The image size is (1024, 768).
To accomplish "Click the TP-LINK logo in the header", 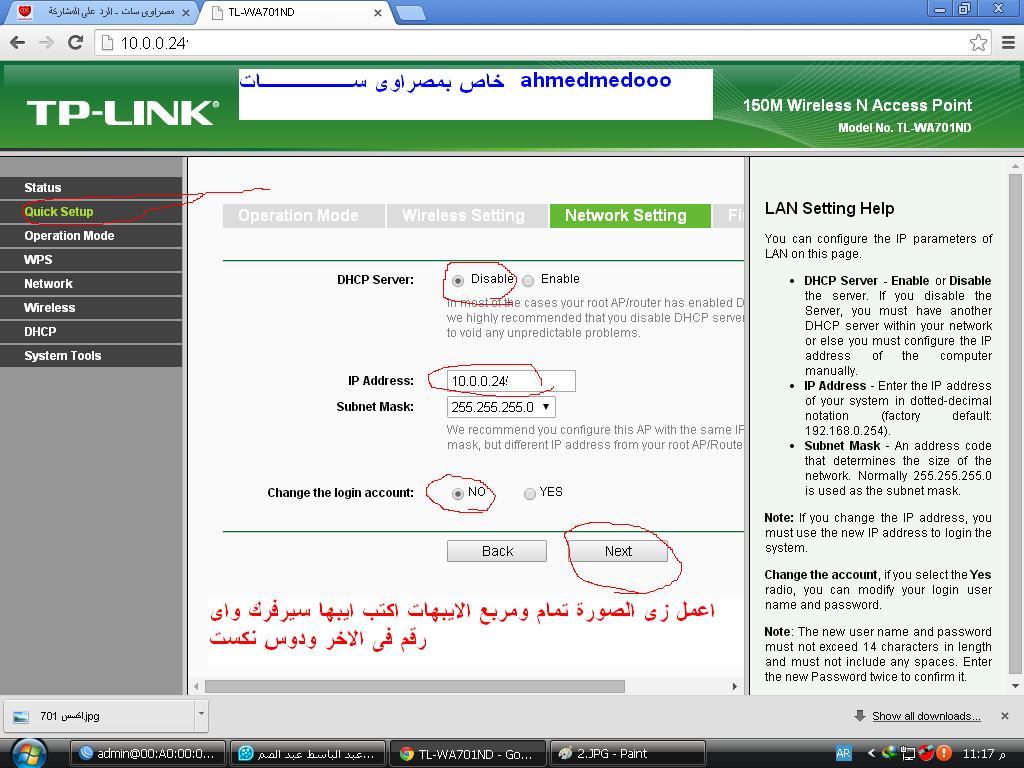I will click(123, 113).
